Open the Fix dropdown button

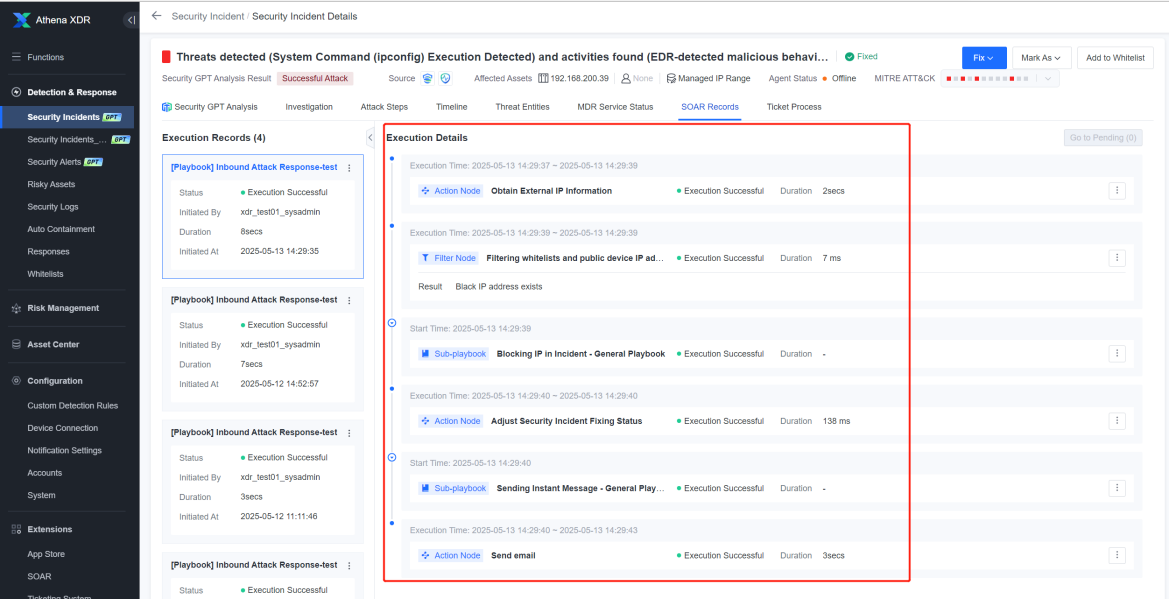point(984,57)
